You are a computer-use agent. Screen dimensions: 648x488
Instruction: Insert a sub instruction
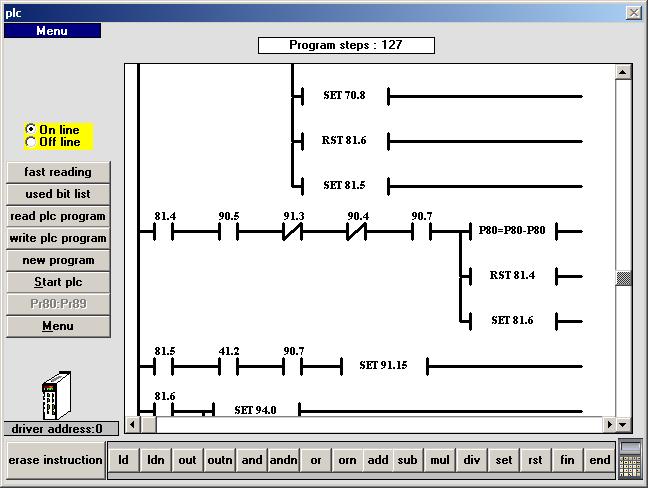pyautogui.click(x=407, y=460)
